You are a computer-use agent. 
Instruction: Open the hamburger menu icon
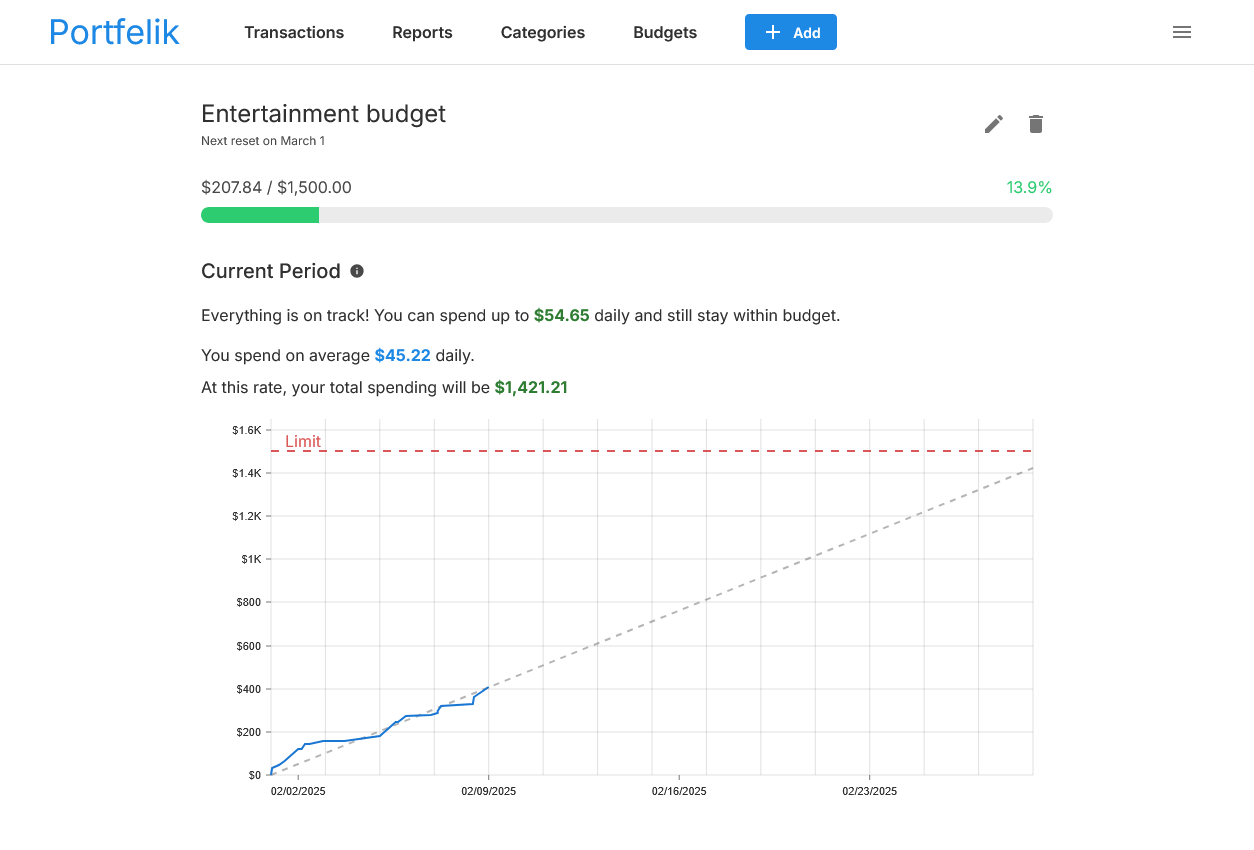[1181, 32]
